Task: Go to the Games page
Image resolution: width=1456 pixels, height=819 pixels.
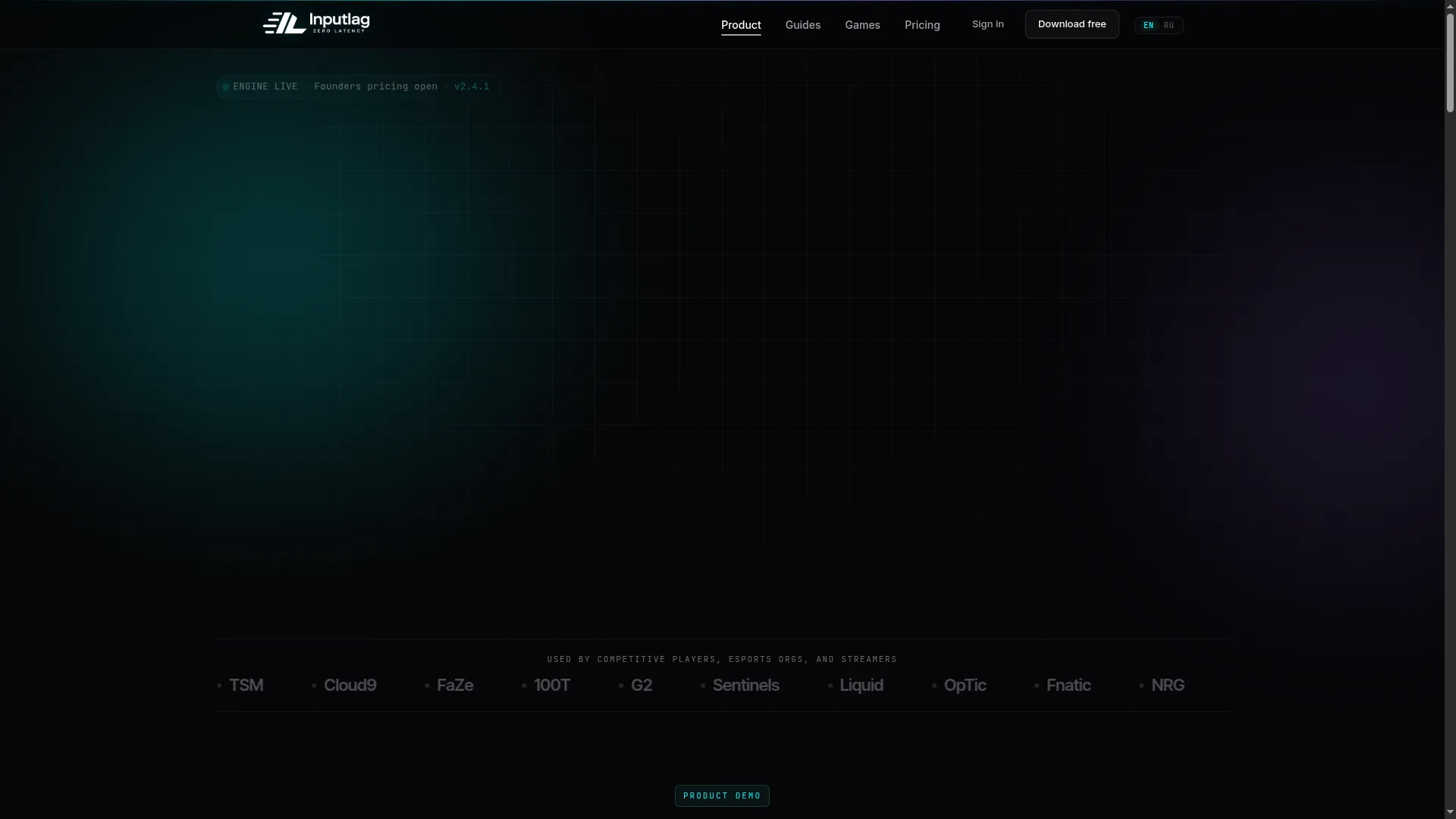Action: [862, 25]
